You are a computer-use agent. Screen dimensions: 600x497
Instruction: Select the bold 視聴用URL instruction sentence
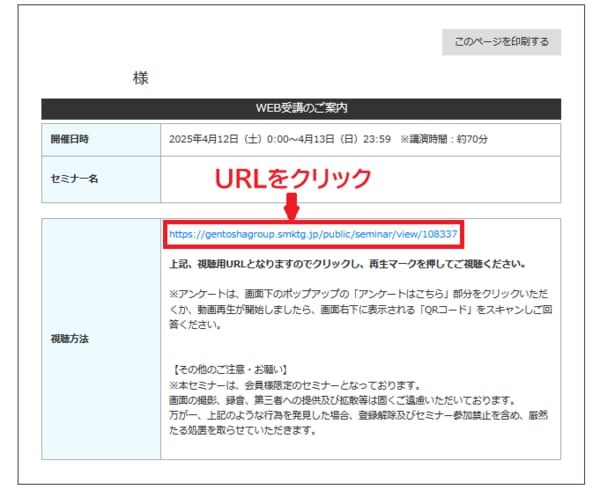pos(347,264)
